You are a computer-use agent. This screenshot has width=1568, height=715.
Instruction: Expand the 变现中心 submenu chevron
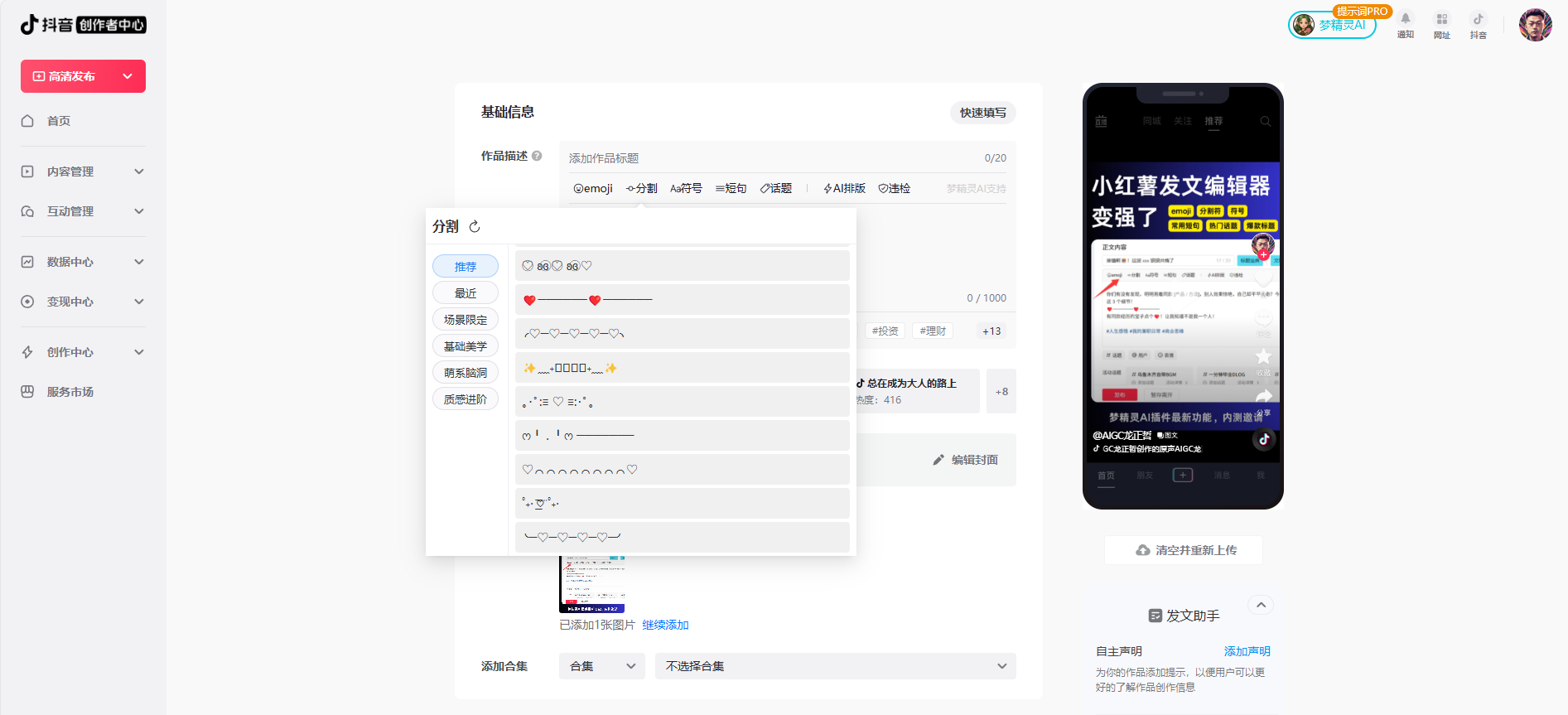(139, 302)
